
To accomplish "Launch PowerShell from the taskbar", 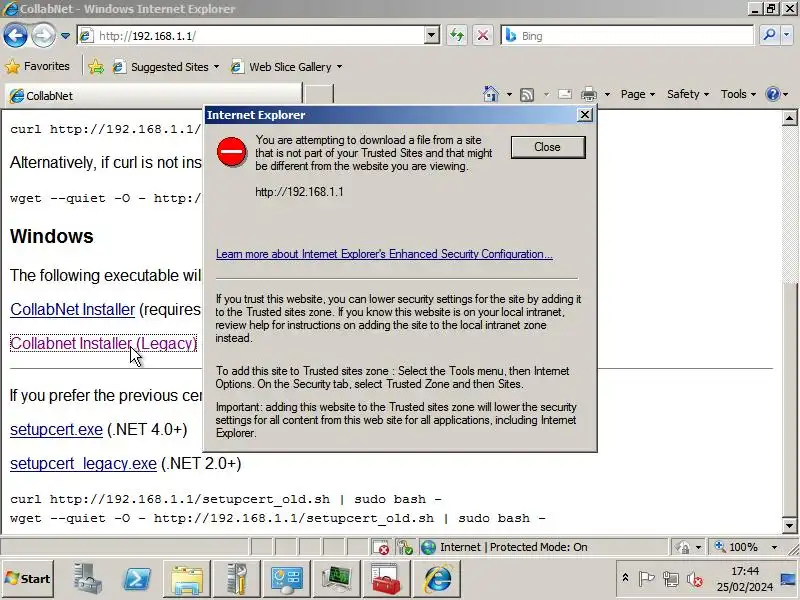I will point(137,579).
